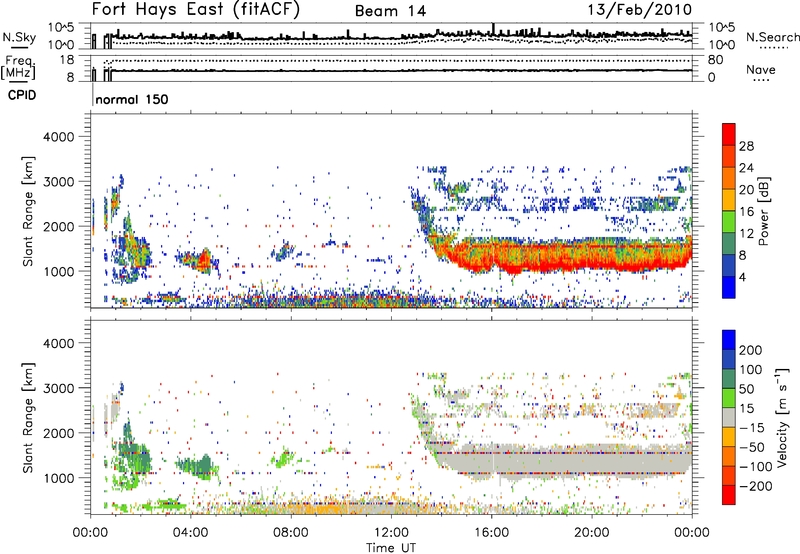The width and height of the screenshot is (800, 554).
Task: Click the "Nave" legend label
Action: click(761, 69)
